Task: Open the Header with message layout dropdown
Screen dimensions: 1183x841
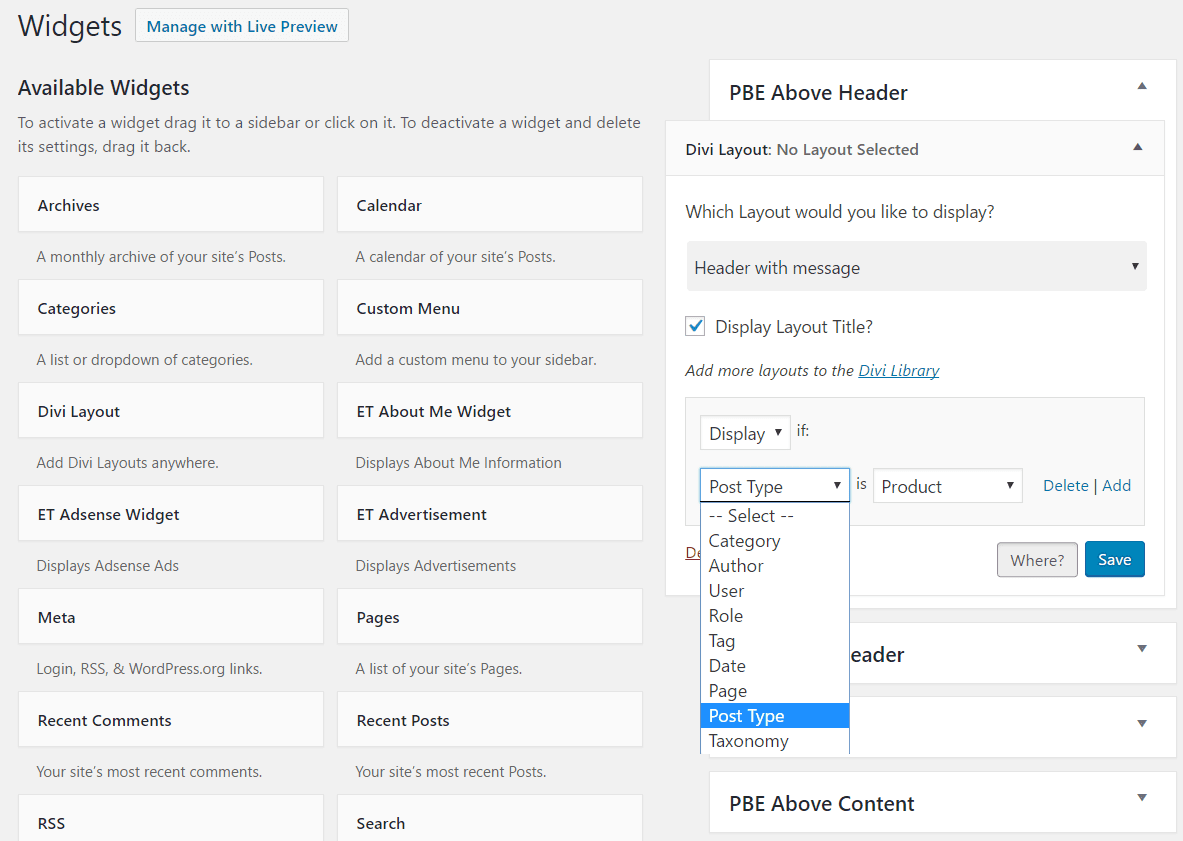Action: [x=916, y=267]
